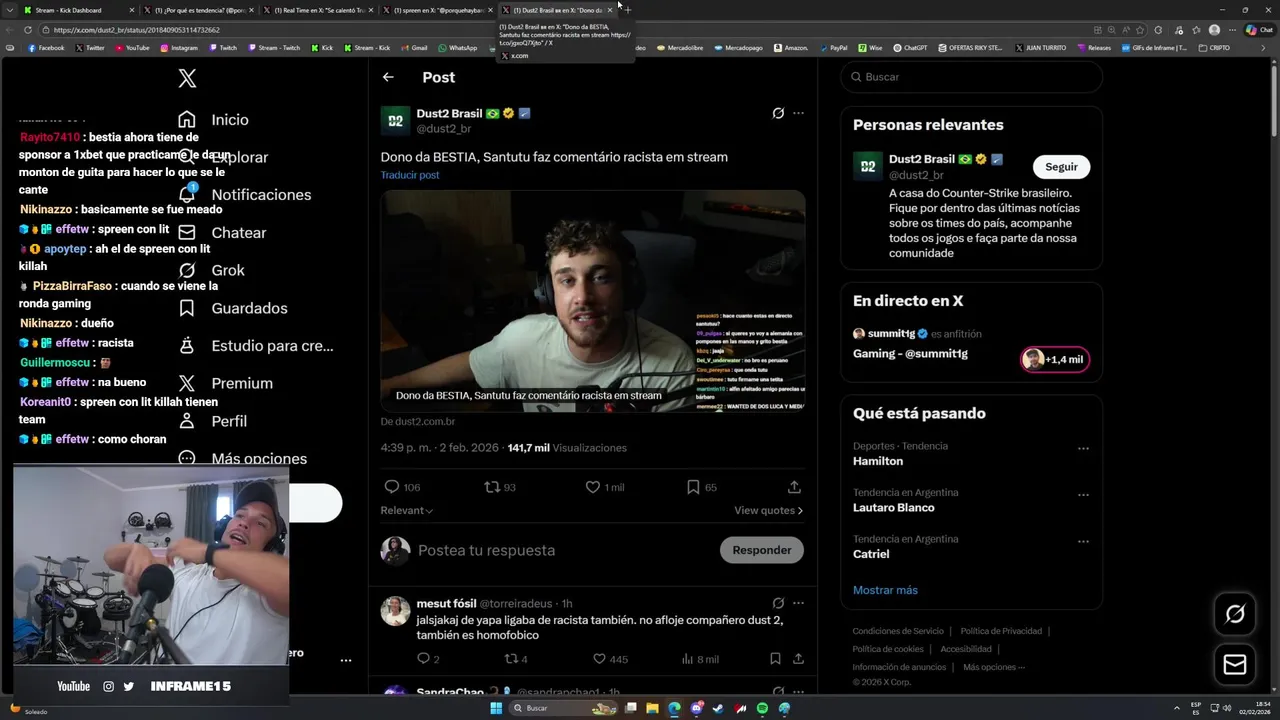Click the X logo in the sidebar

(x=187, y=77)
